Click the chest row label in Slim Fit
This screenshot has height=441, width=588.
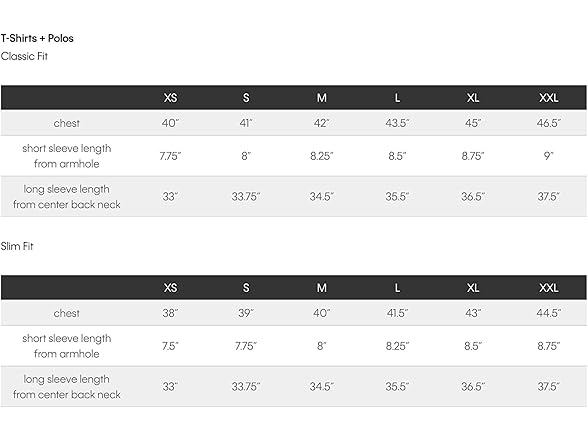click(67, 313)
